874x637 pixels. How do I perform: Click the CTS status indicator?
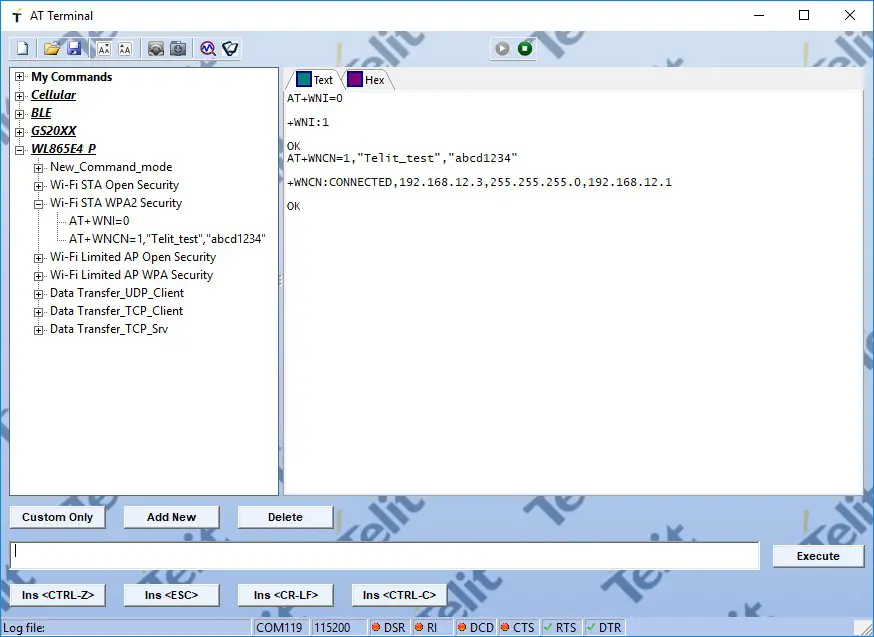[x=518, y=628]
